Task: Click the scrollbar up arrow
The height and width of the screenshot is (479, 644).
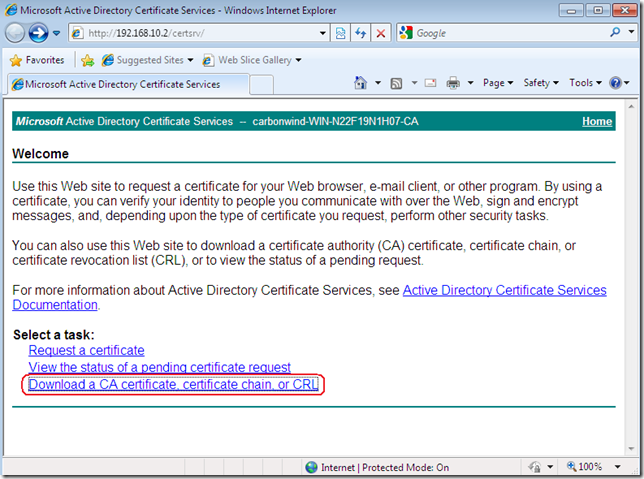Action: 631,106
